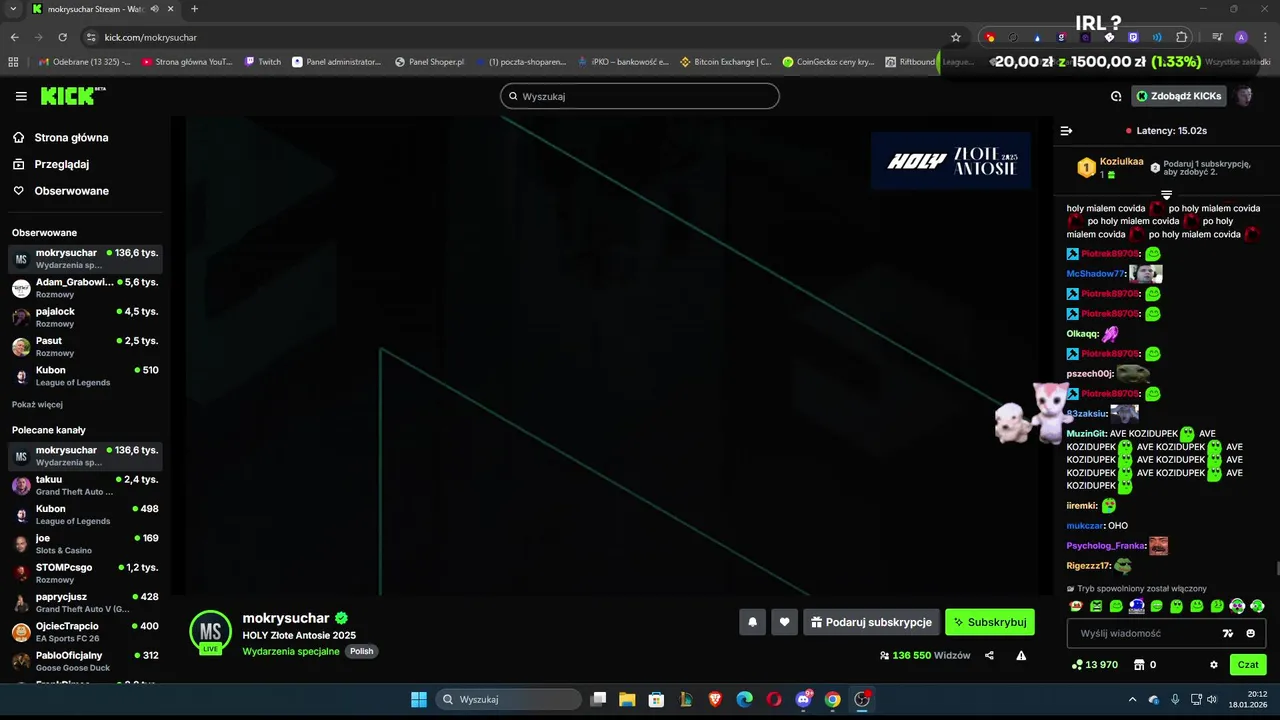Click the mokrysuchar channel avatar
The image size is (1280, 720).
[x=210, y=631]
